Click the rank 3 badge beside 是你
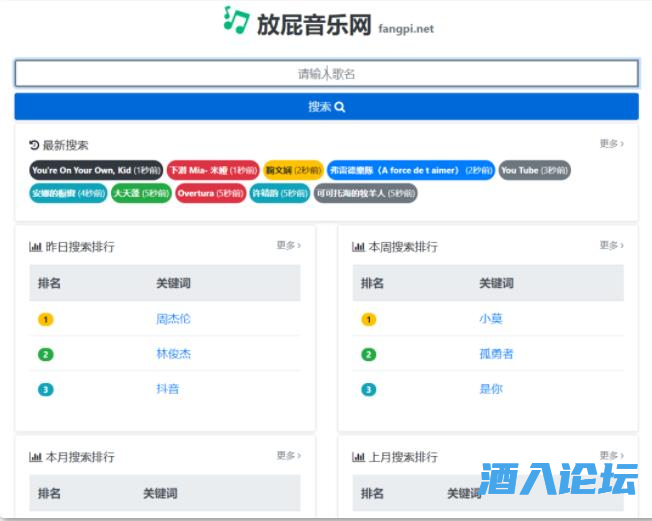 point(369,389)
